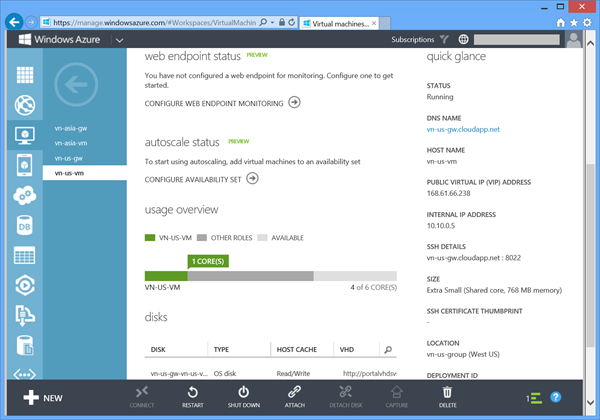
Task: Click the address bar search magnifier icon
Action: (x=263, y=22)
